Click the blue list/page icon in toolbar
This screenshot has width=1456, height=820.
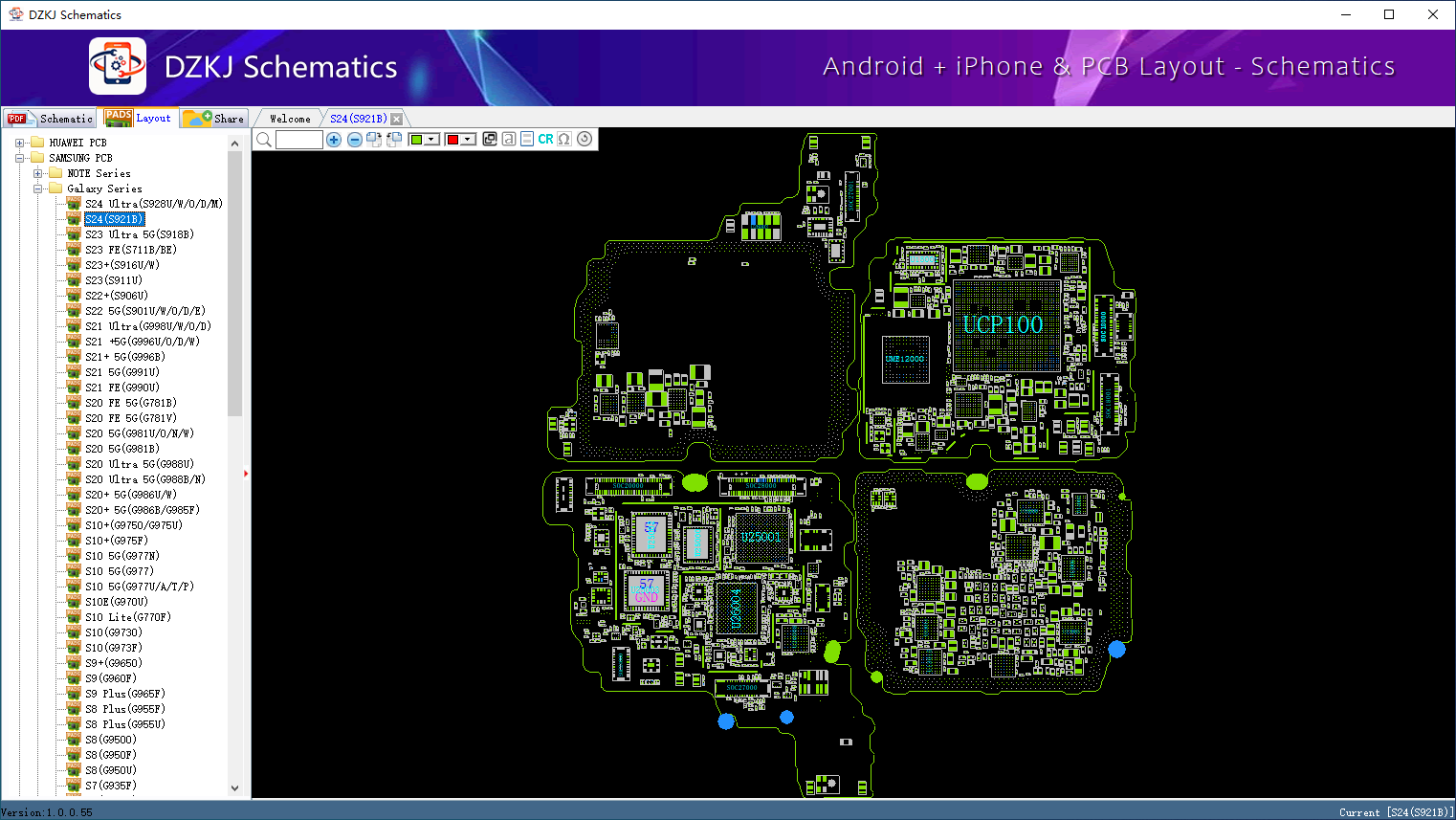coord(527,139)
